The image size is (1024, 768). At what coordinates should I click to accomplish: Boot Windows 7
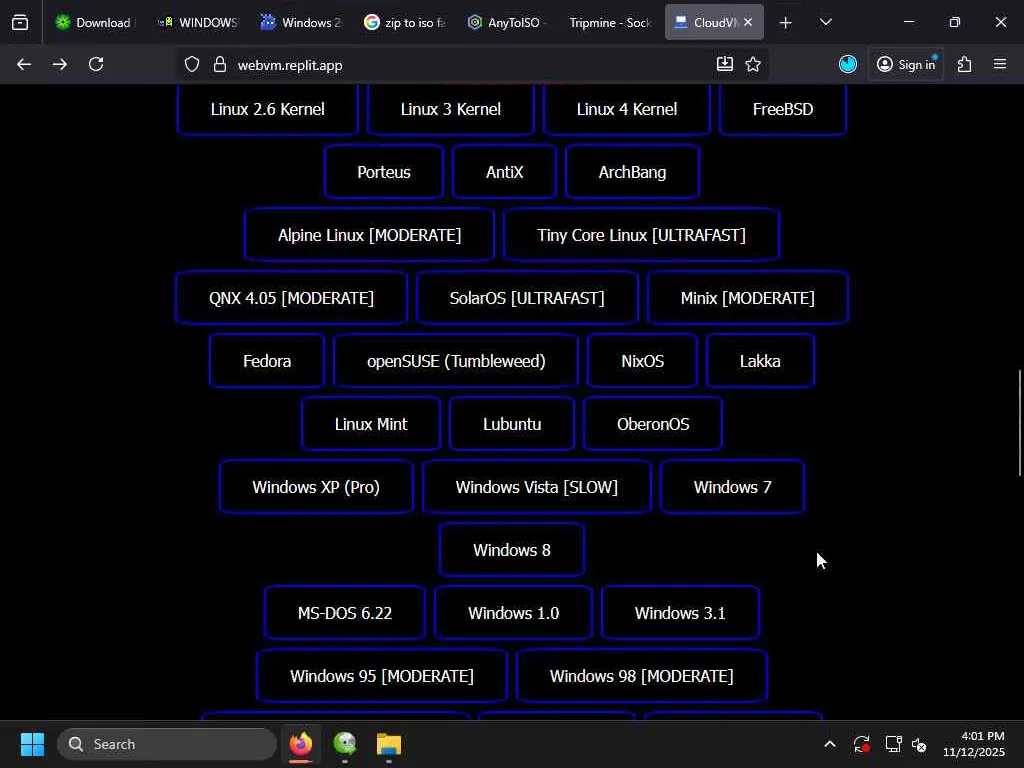coord(733,487)
